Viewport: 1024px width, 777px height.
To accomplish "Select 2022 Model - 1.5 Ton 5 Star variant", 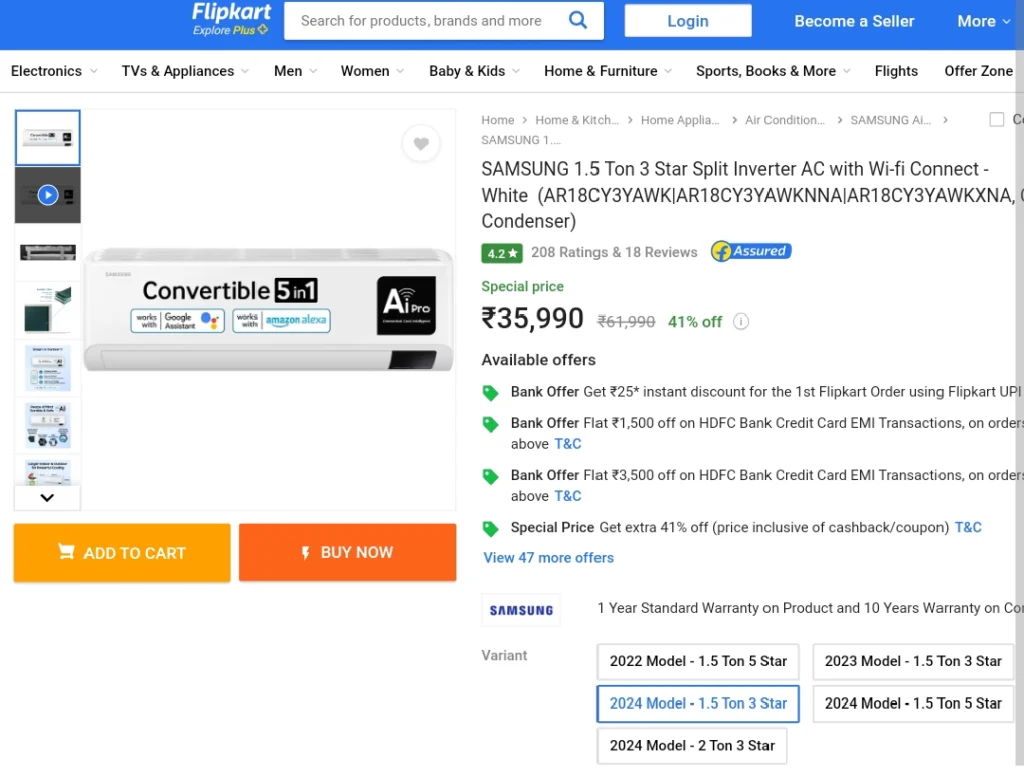I will point(698,661).
